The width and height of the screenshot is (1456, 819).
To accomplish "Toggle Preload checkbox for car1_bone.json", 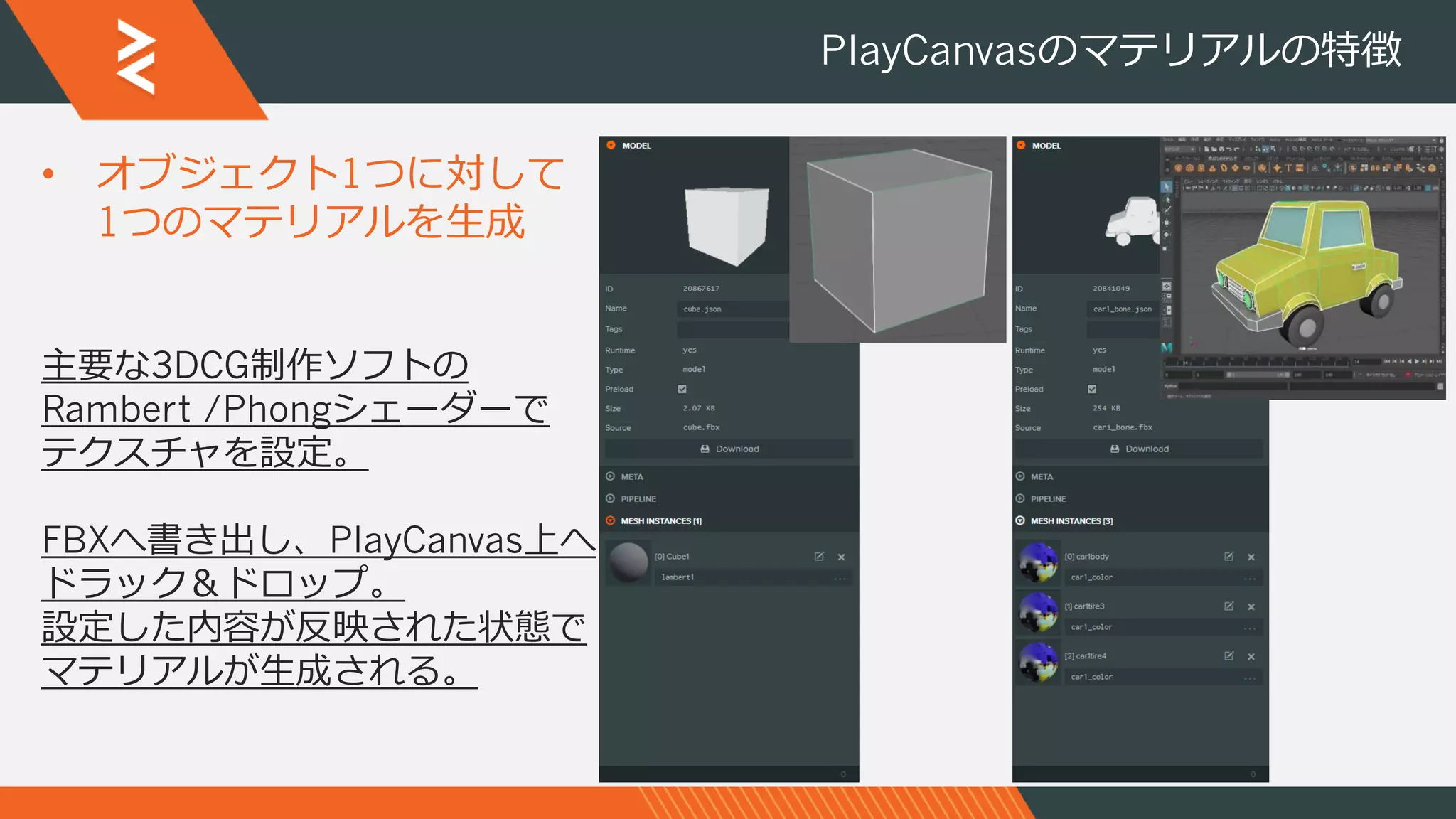I will tap(1092, 389).
